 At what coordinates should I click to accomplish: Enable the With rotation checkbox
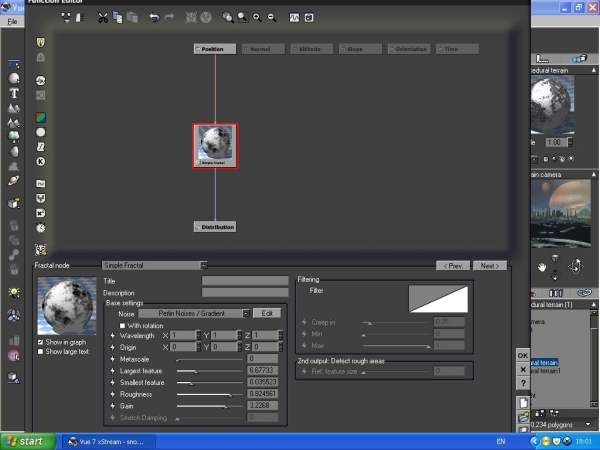[x=122, y=326]
